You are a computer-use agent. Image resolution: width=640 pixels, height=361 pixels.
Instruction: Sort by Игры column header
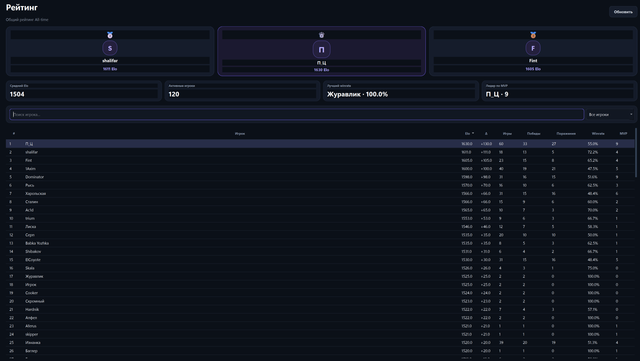coord(507,134)
